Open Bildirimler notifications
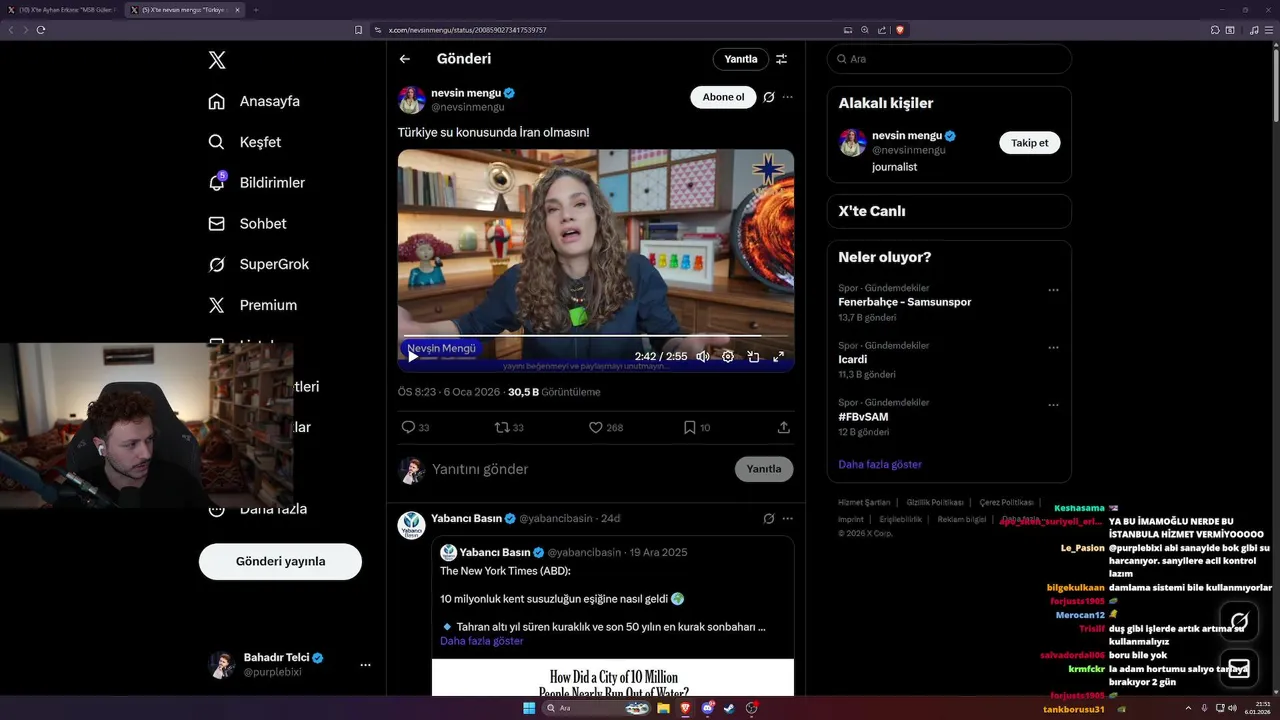This screenshot has width=1280, height=720. coord(256,183)
